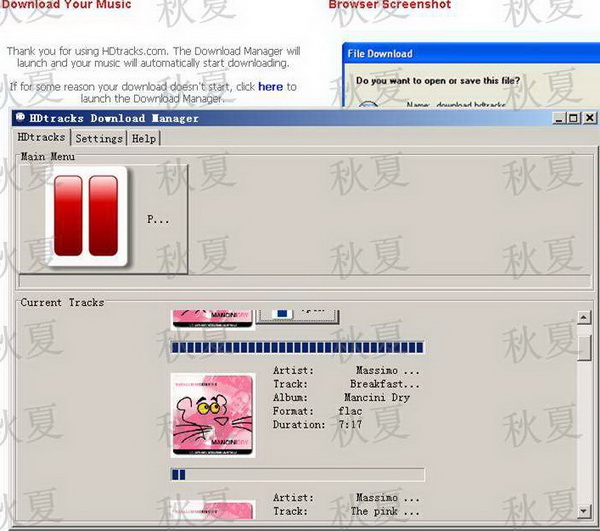Click the 'Mancini Dry' album text
This screenshot has height=531, width=600.
tap(377, 397)
